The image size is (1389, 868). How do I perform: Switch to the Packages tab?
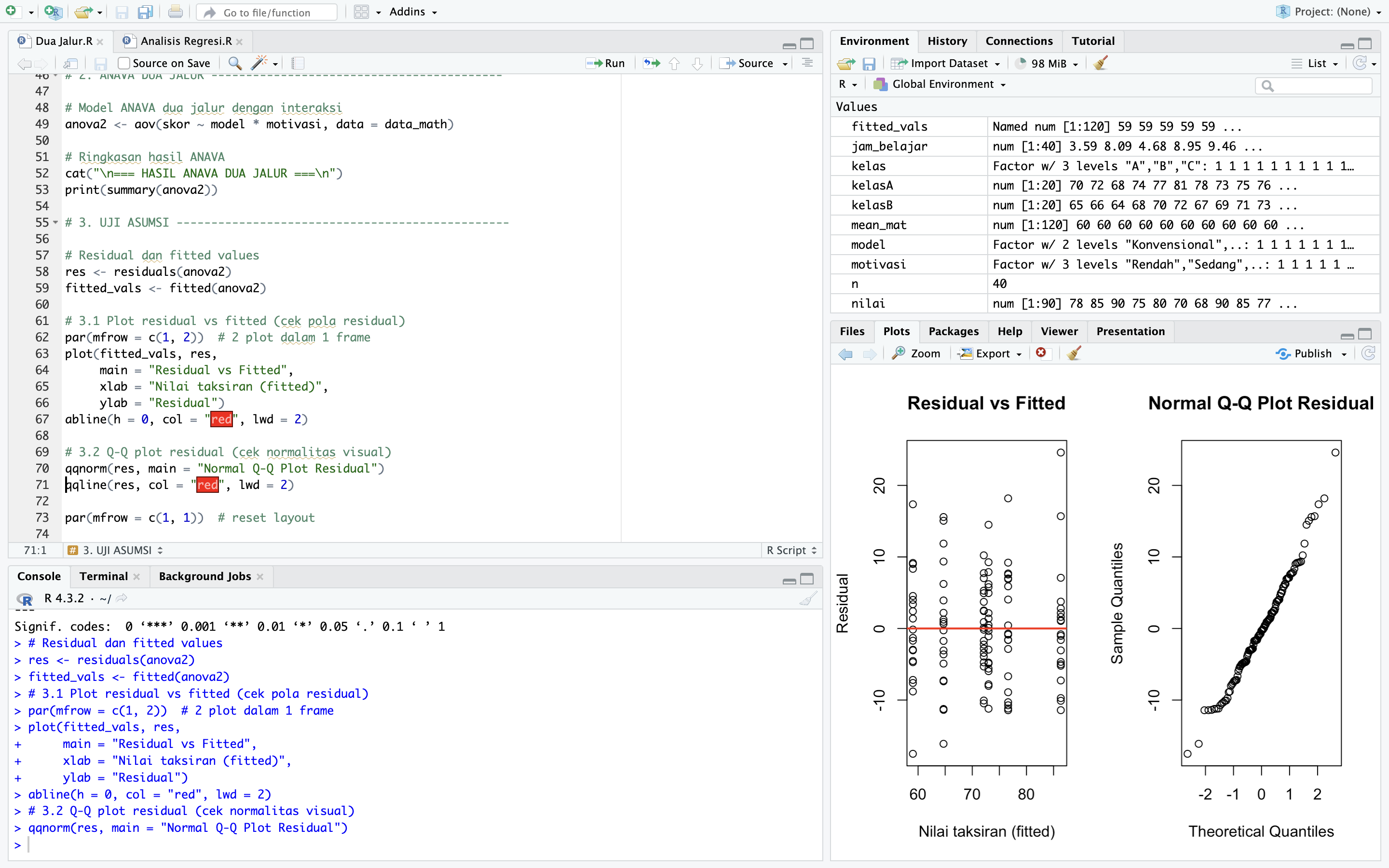pos(953,331)
